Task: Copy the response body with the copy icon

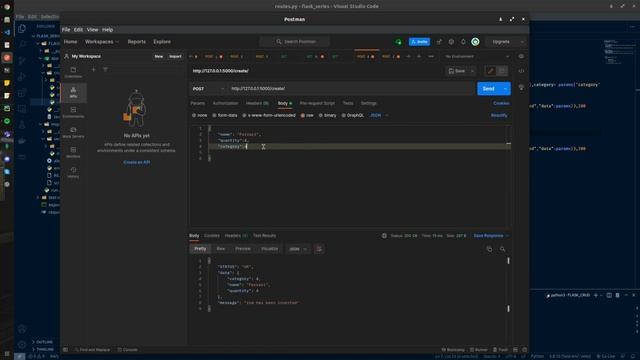Action: 489,249
